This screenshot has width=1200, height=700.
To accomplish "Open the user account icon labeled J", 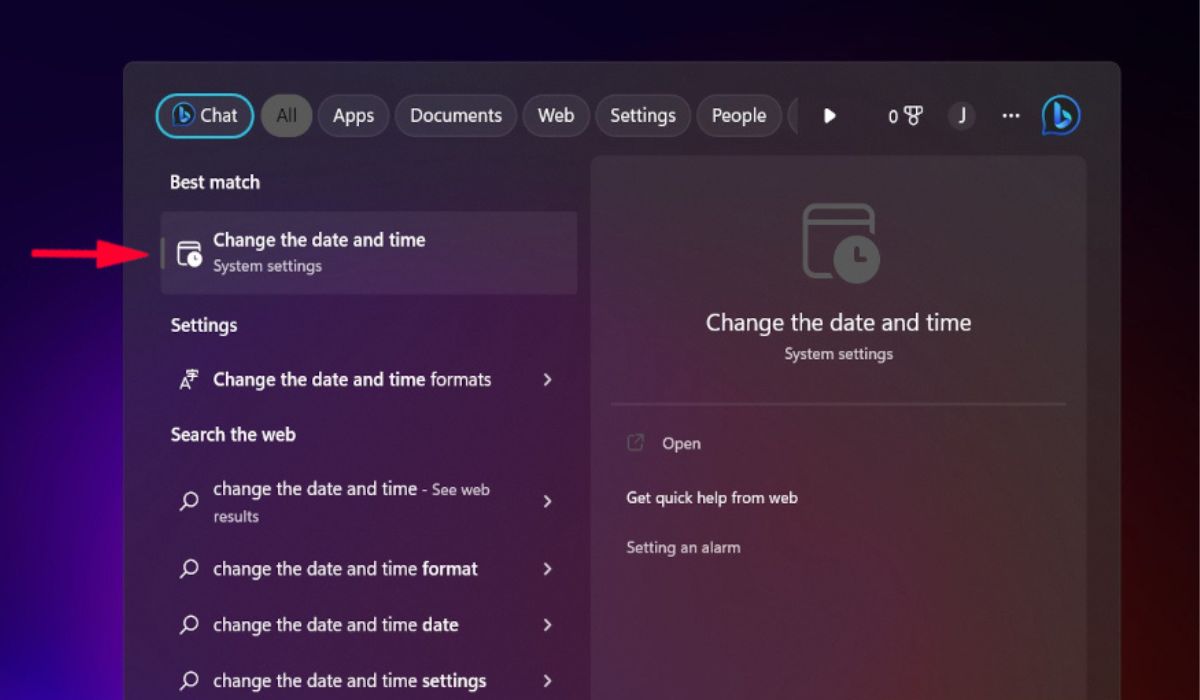I will click(961, 115).
